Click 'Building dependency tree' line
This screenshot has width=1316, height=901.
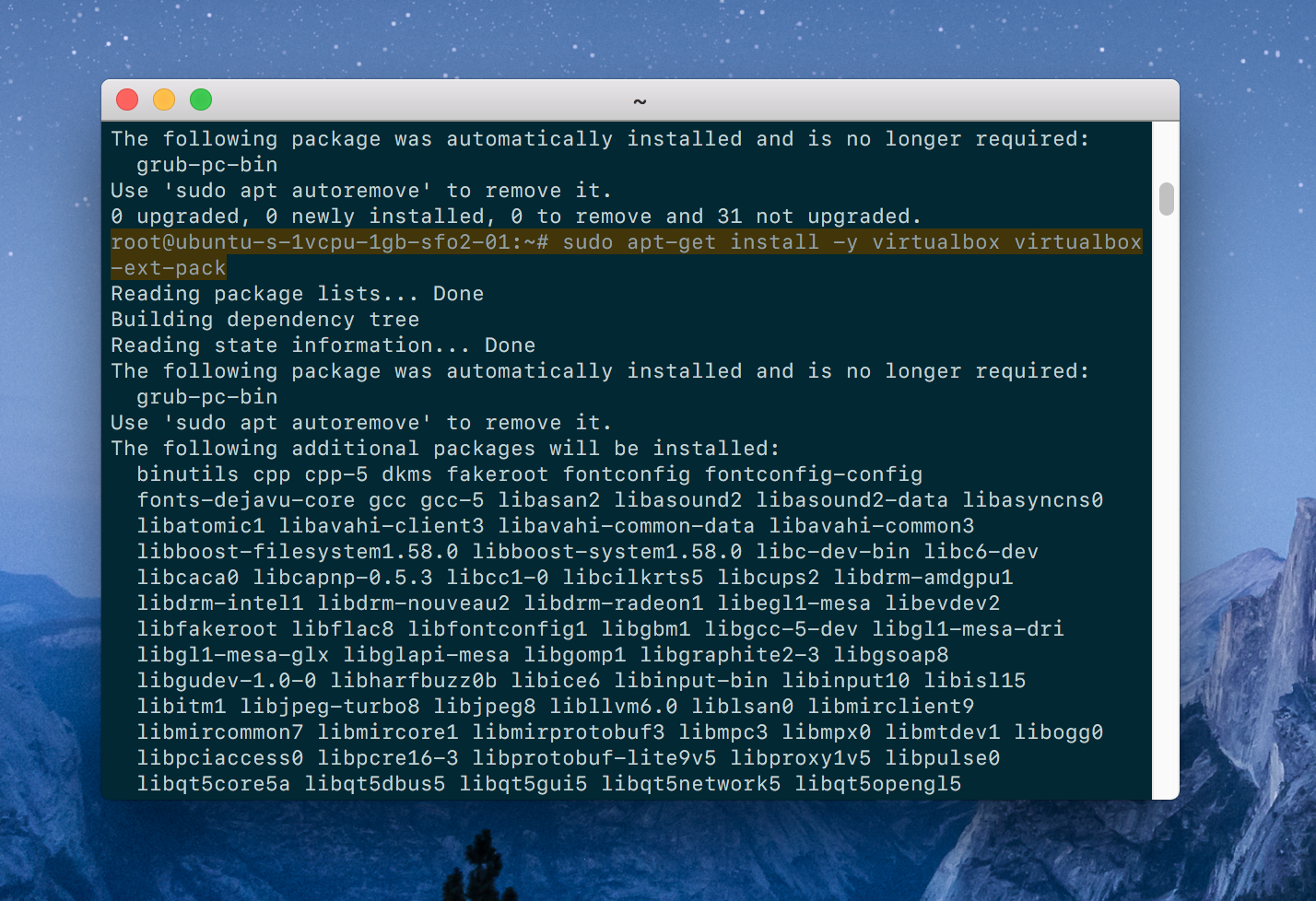coord(265,320)
